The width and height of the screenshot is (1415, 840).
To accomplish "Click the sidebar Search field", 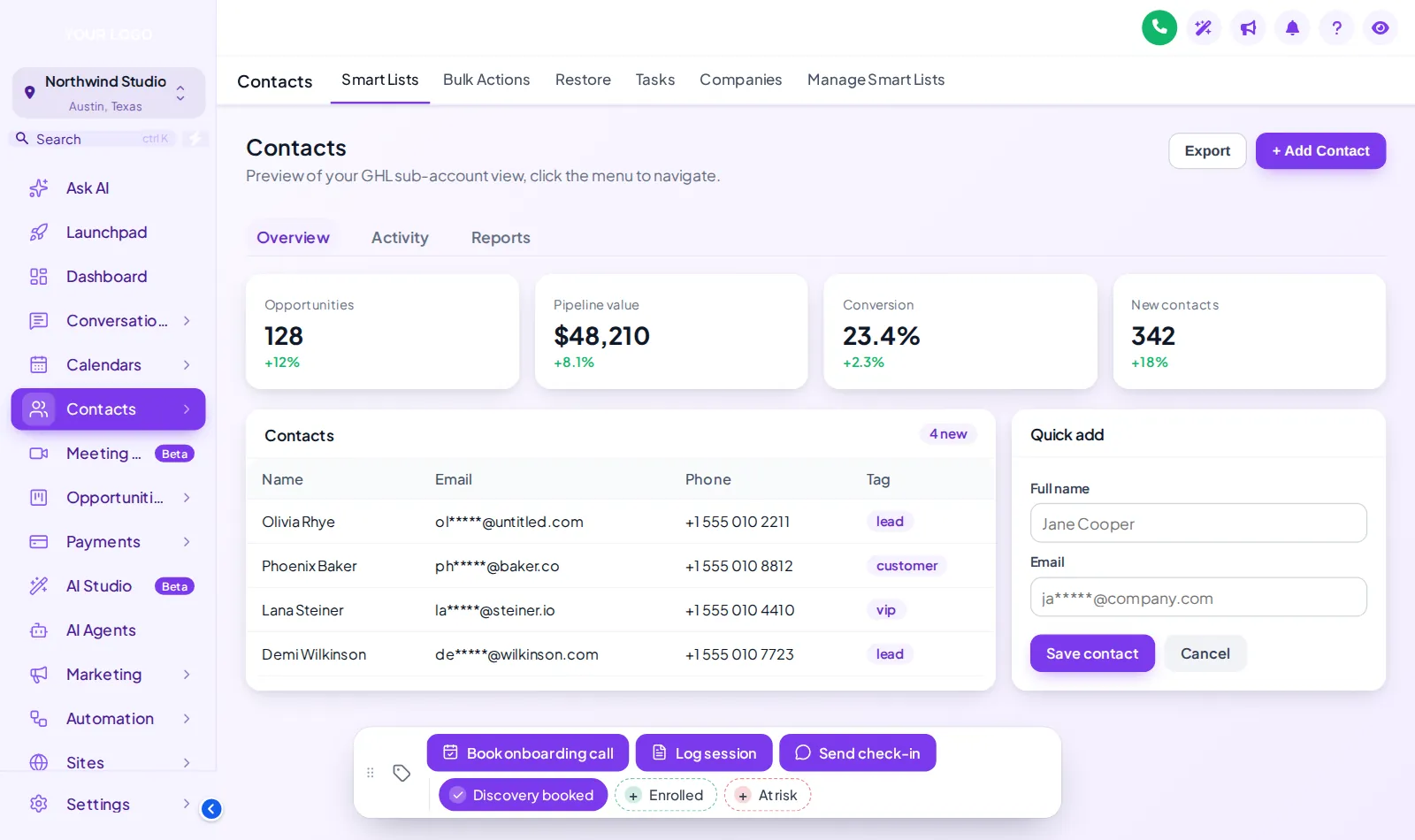I will (94, 139).
